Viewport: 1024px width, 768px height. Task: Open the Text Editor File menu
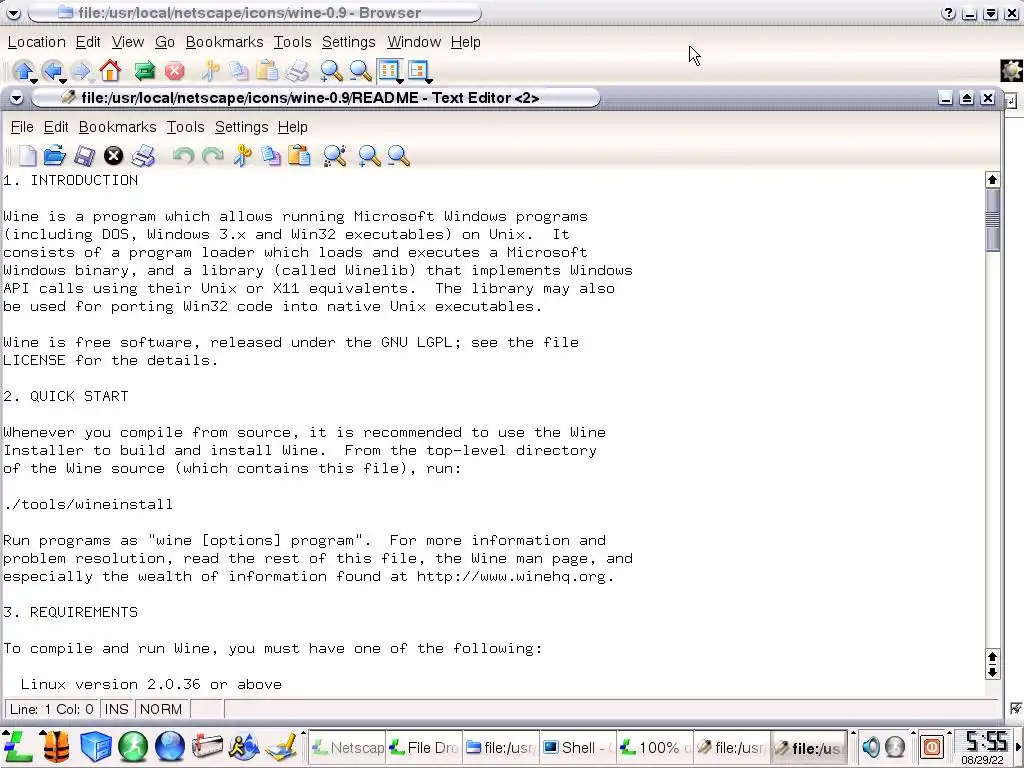point(22,127)
